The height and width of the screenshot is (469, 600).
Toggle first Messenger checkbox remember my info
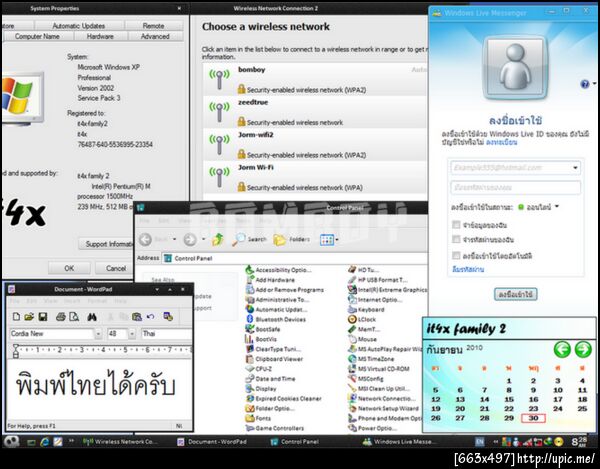[x=456, y=225]
